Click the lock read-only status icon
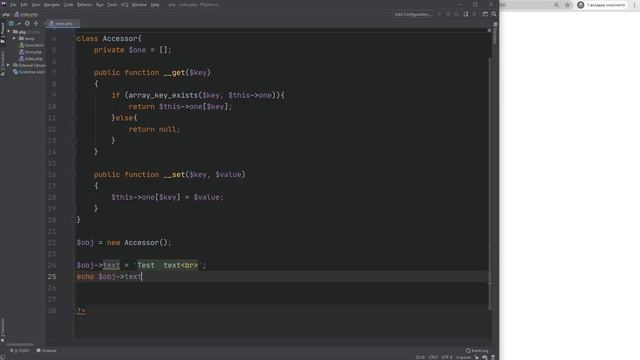 coord(476,357)
